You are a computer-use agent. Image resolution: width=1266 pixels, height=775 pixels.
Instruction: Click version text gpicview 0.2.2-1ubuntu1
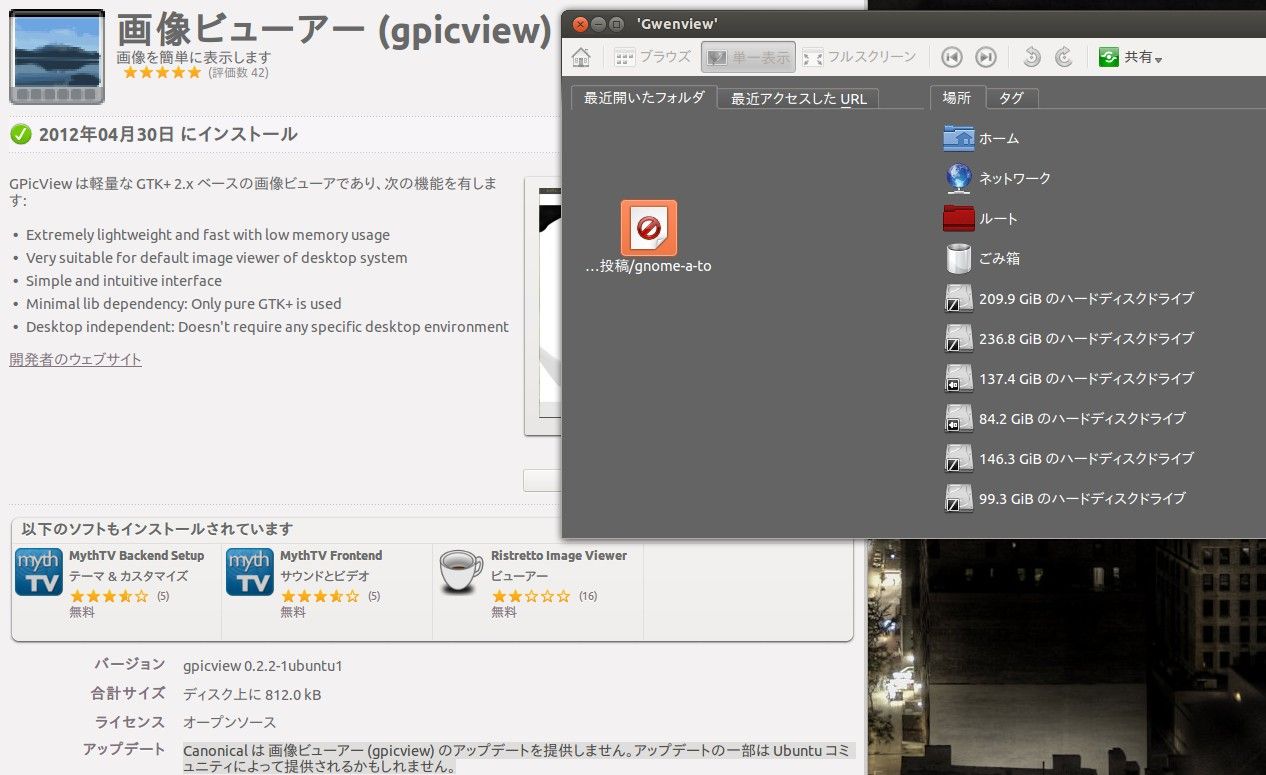click(x=263, y=666)
